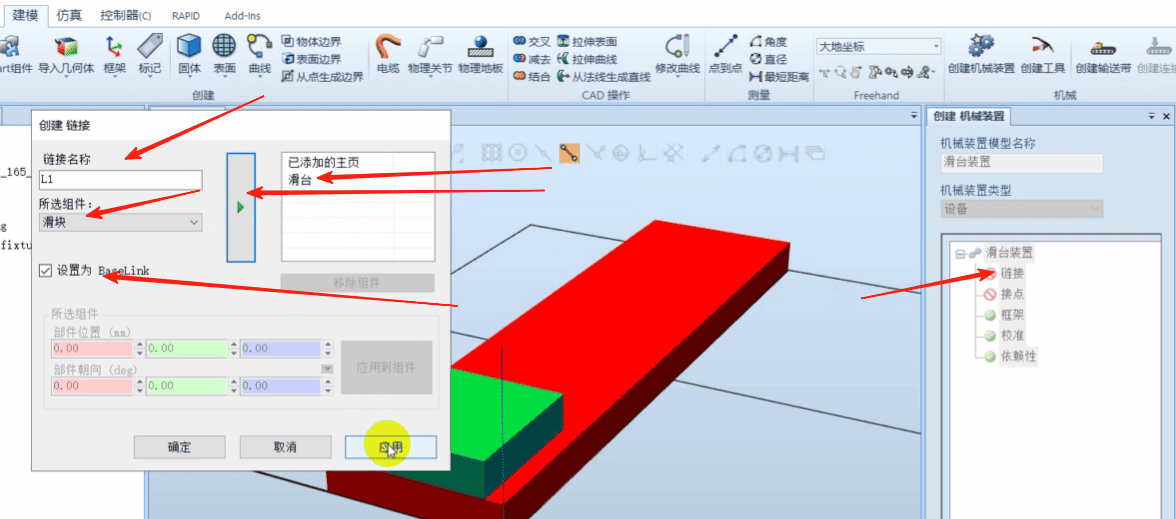Open the 所选组件 dropdown showing 滑块
The image size is (1176, 519).
click(x=120, y=222)
